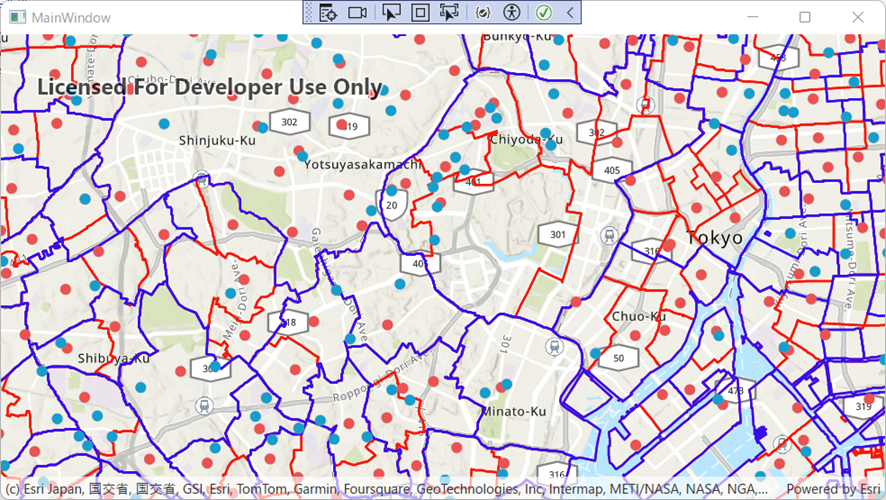Click the Esri Japan attribution text
886x500 pixels.
point(43,489)
